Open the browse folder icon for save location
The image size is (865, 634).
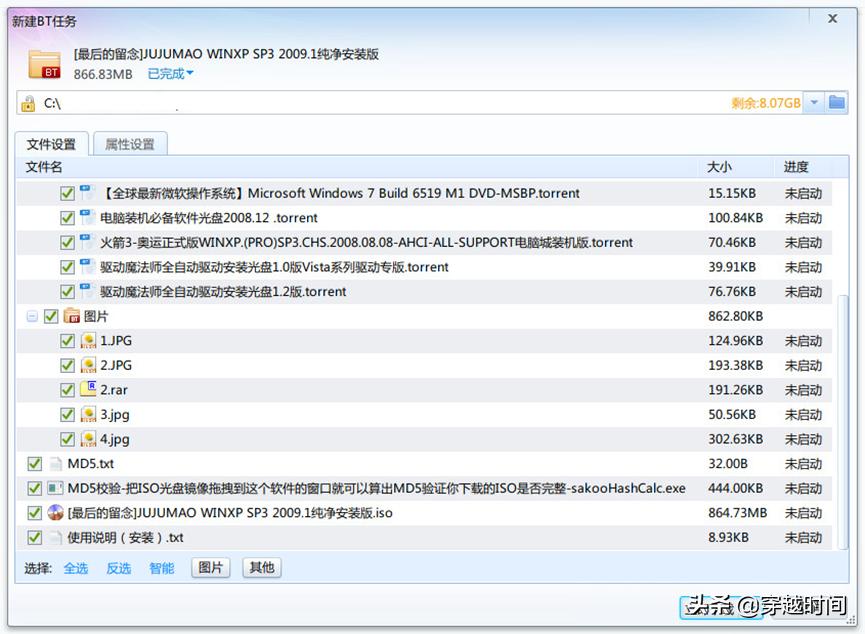[840, 103]
